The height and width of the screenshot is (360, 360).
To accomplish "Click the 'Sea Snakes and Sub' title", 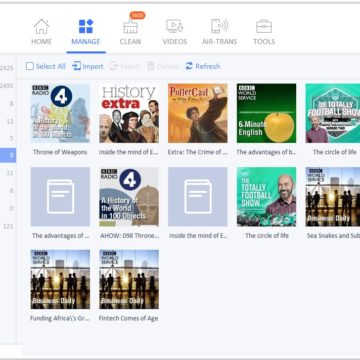I will (x=333, y=235).
